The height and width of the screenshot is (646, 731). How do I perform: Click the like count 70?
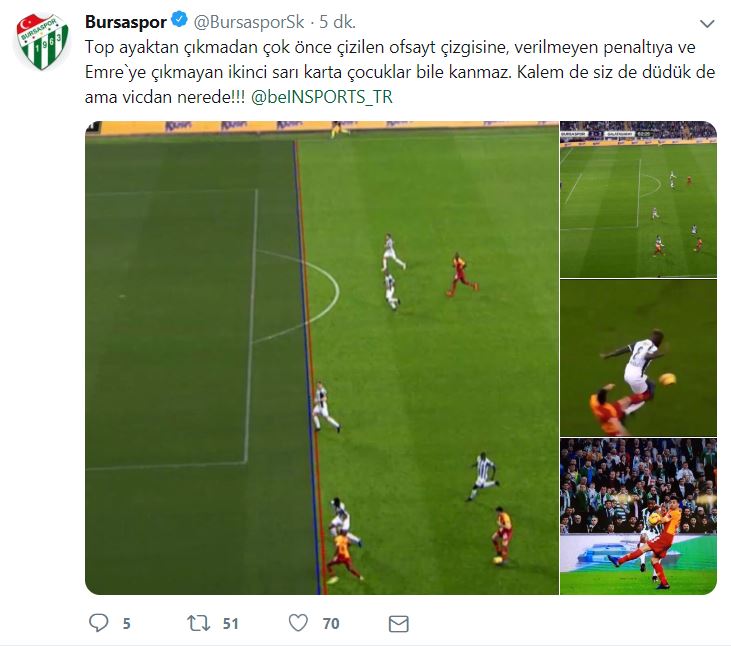coord(331,624)
